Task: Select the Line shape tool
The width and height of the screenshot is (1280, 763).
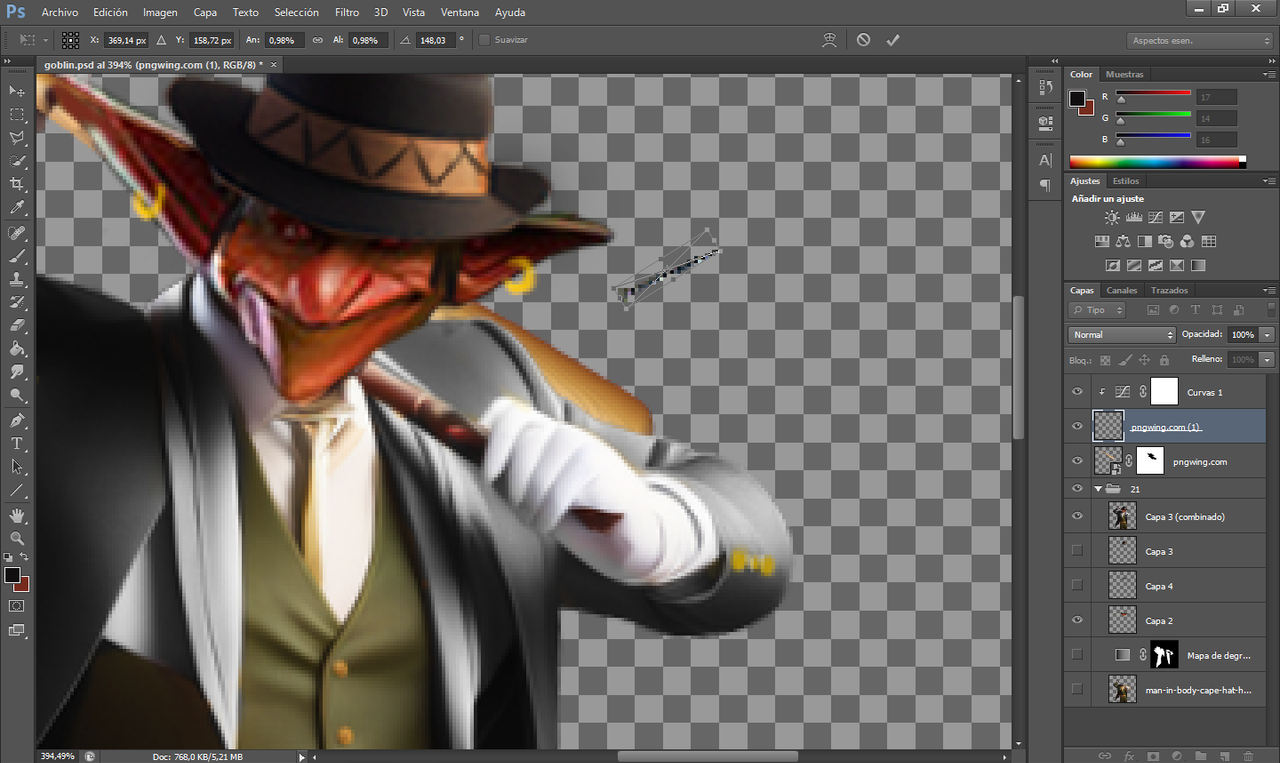Action: click(x=17, y=490)
